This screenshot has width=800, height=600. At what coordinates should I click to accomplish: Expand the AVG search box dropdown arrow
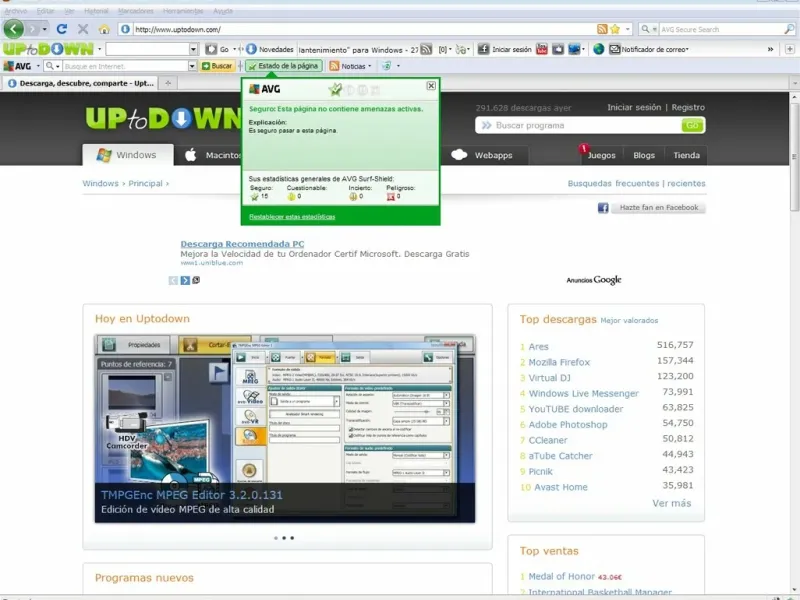[192, 66]
